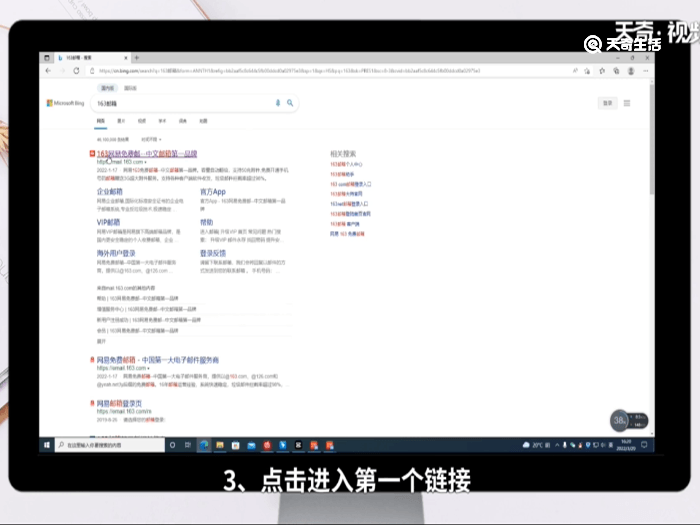Open Edge settings and more ellipsis
The width and height of the screenshot is (700, 525).
click(646, 71)
